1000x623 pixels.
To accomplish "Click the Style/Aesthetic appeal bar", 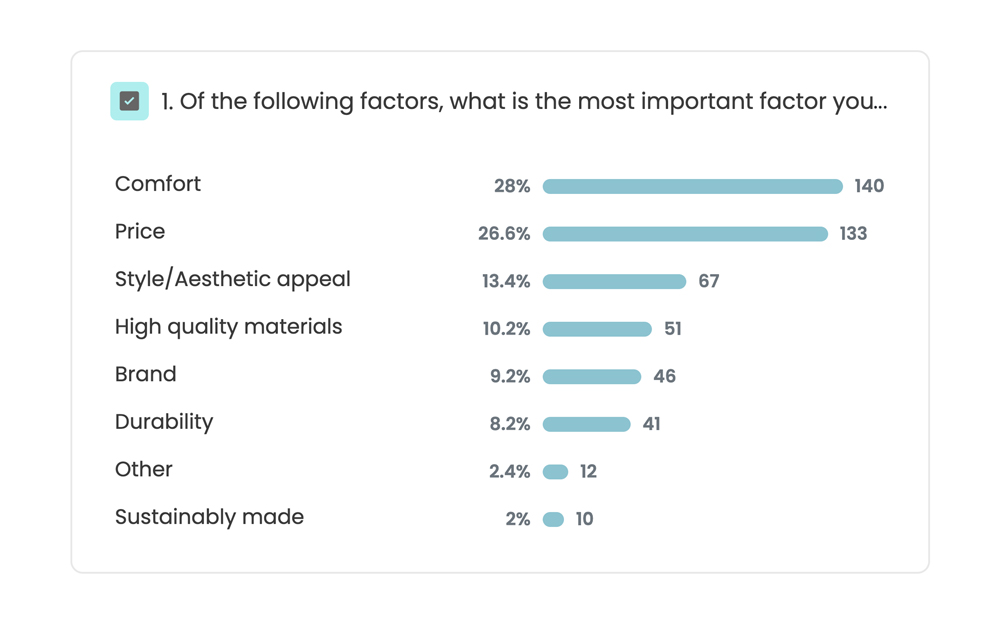I will pyautogui.click(x=614, y=282).
